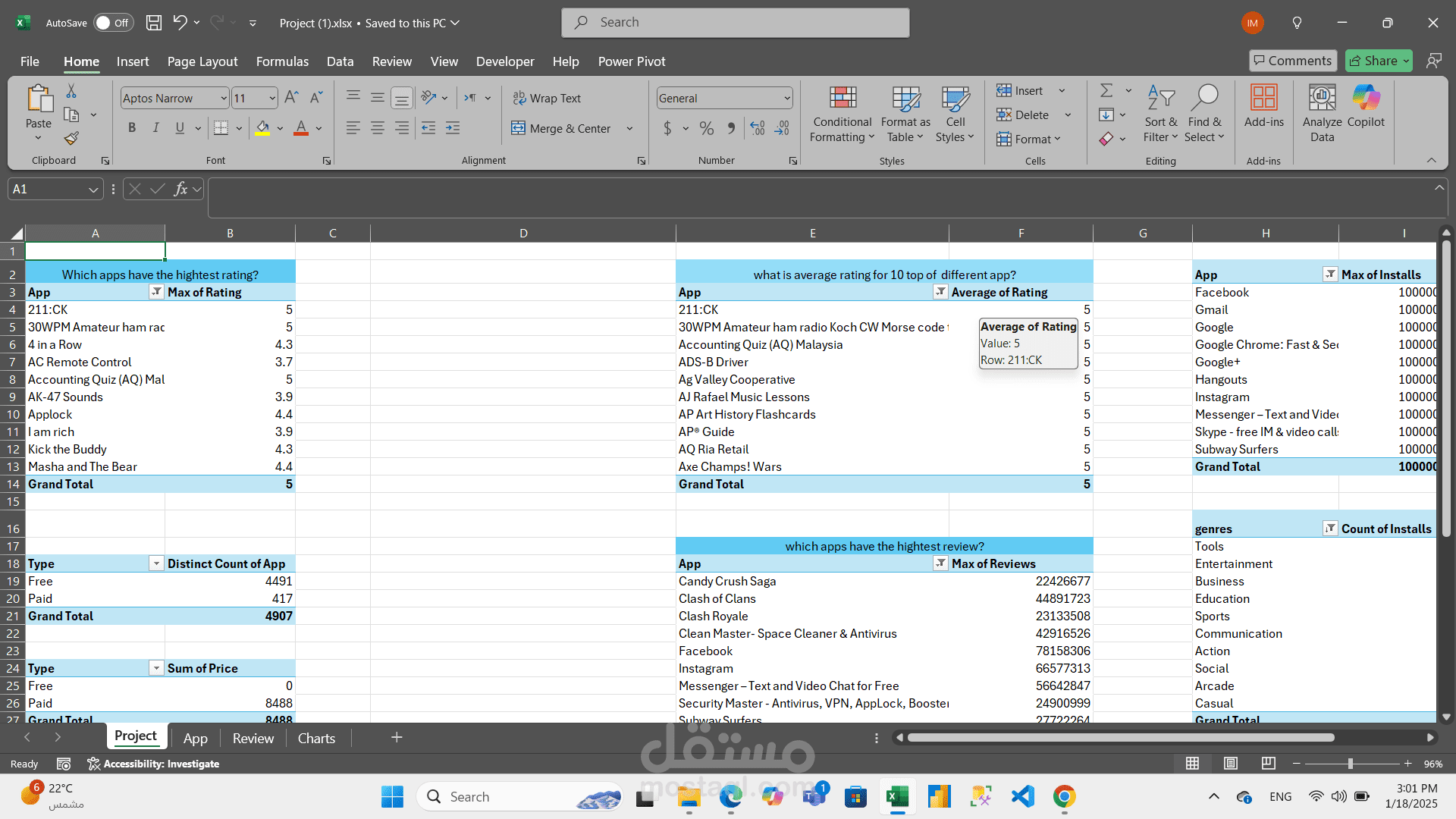This screenshot has height=819, width=1456.
Task: Click the Save icon in title bar
Action: pos(154,23)
